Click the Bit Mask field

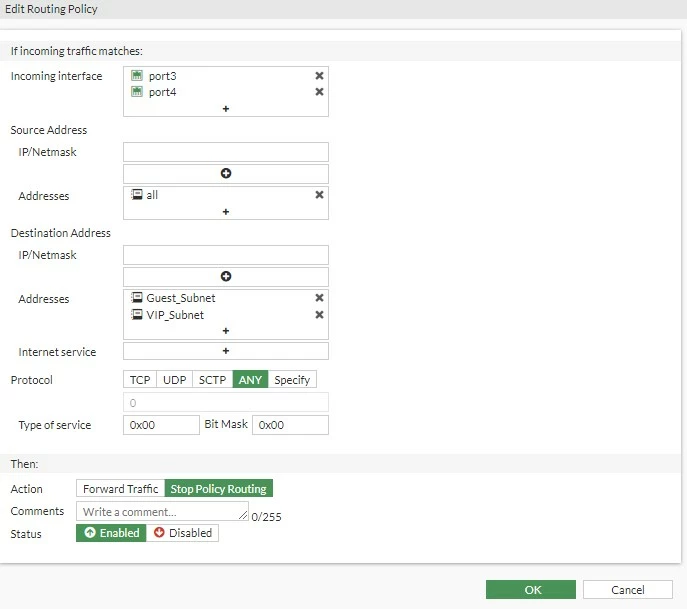tap(290, 425)
